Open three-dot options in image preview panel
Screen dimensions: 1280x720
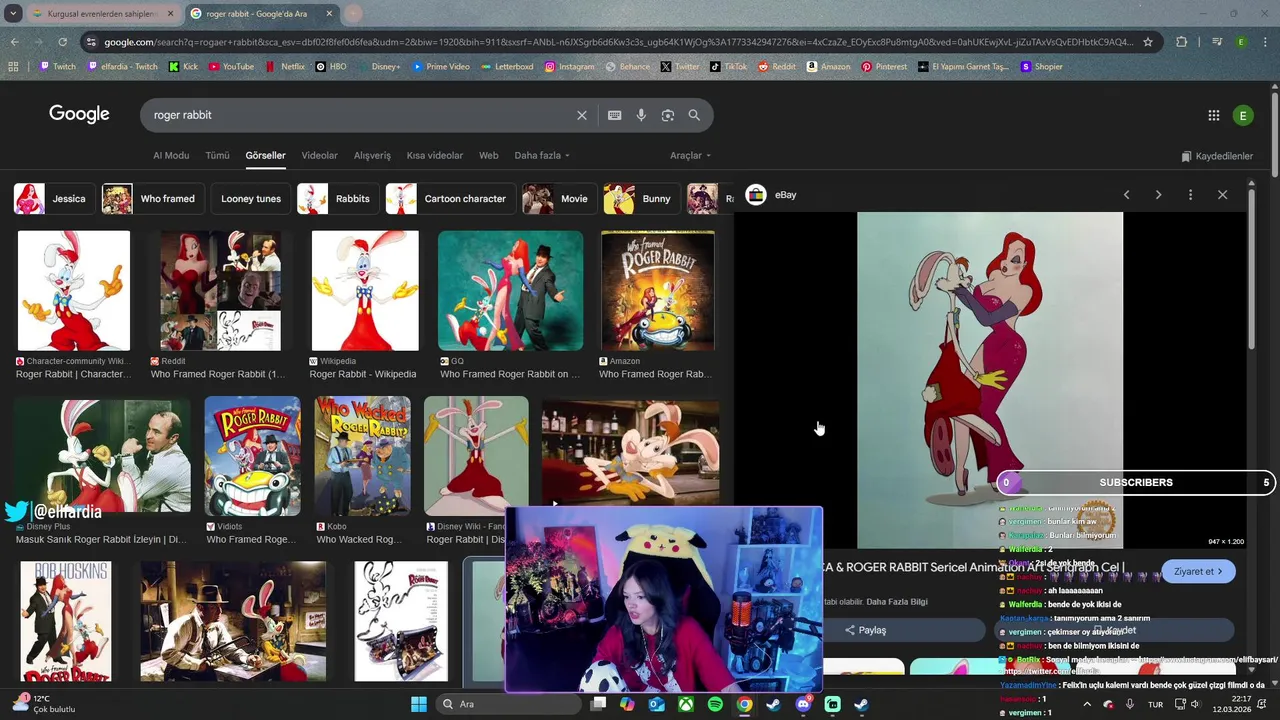point(1190,195)
